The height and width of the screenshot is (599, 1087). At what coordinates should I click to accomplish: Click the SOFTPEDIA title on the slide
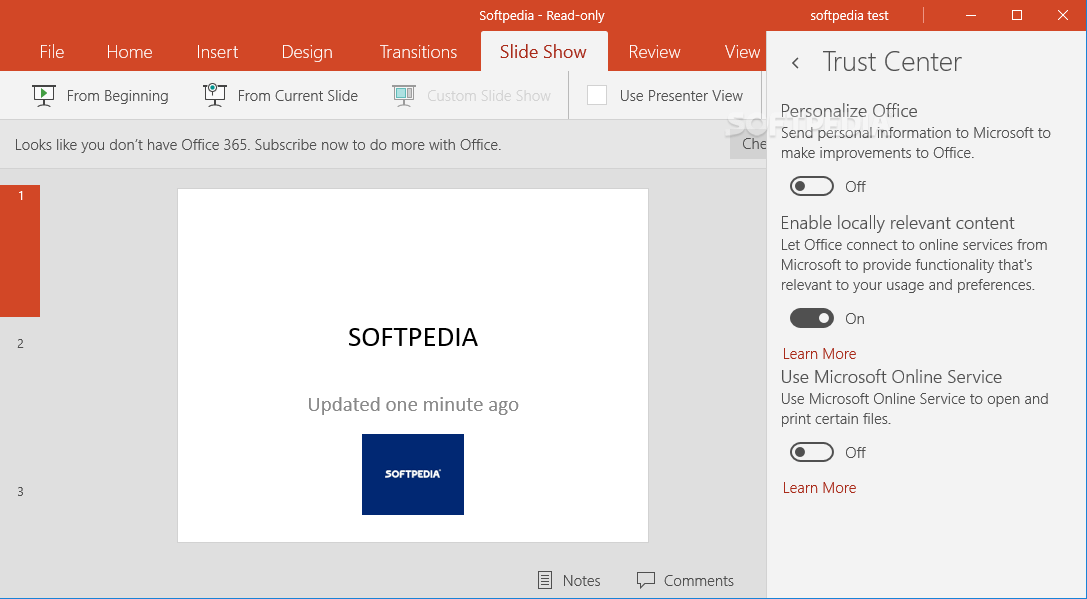[412, 337]
